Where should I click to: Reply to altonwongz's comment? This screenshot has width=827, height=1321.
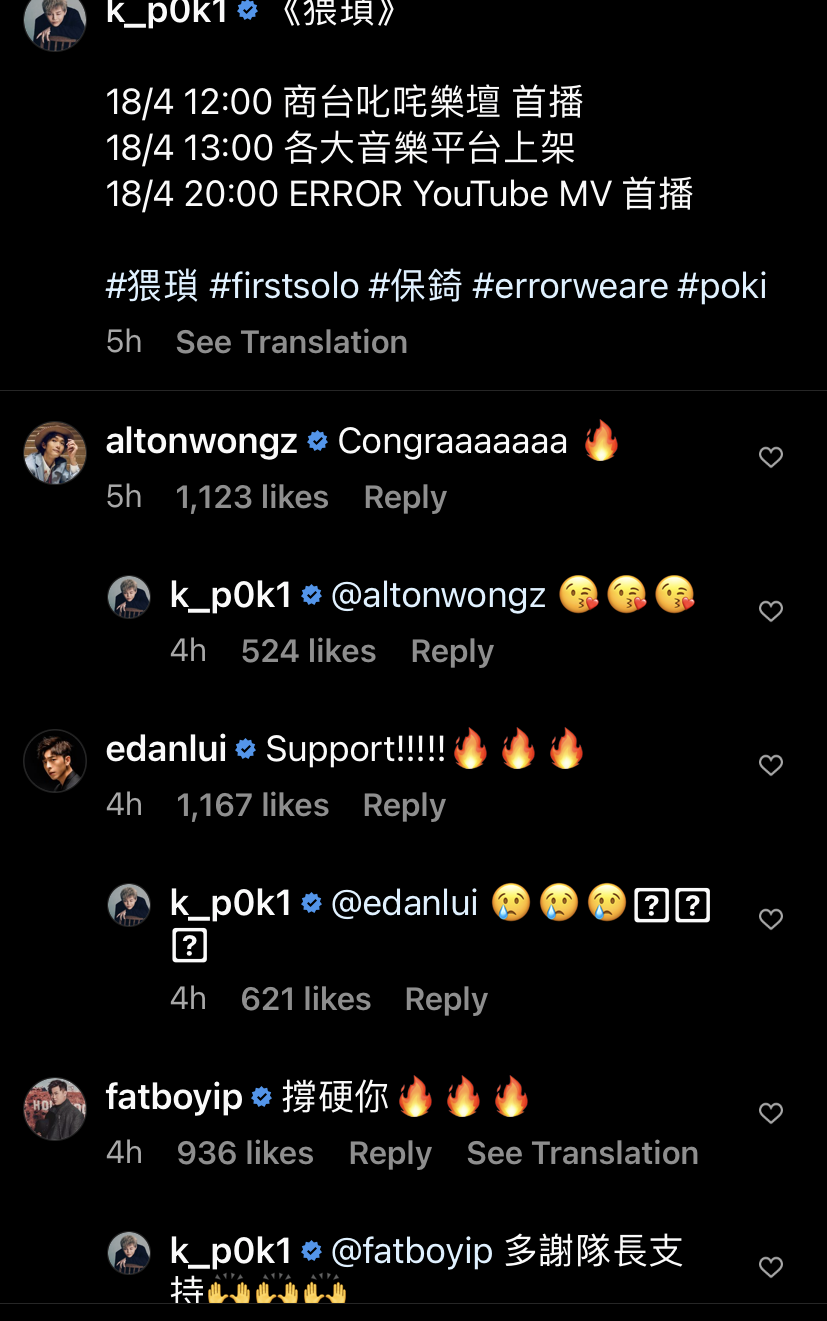[x=405, y=497]
